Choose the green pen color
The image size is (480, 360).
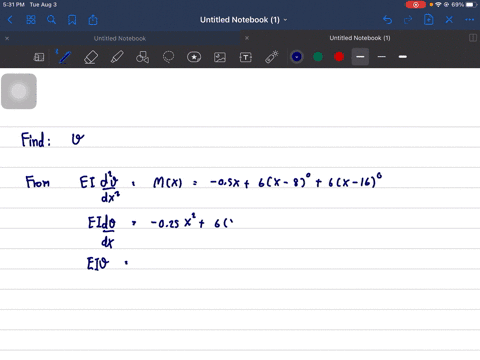click(x=318, y=57)
